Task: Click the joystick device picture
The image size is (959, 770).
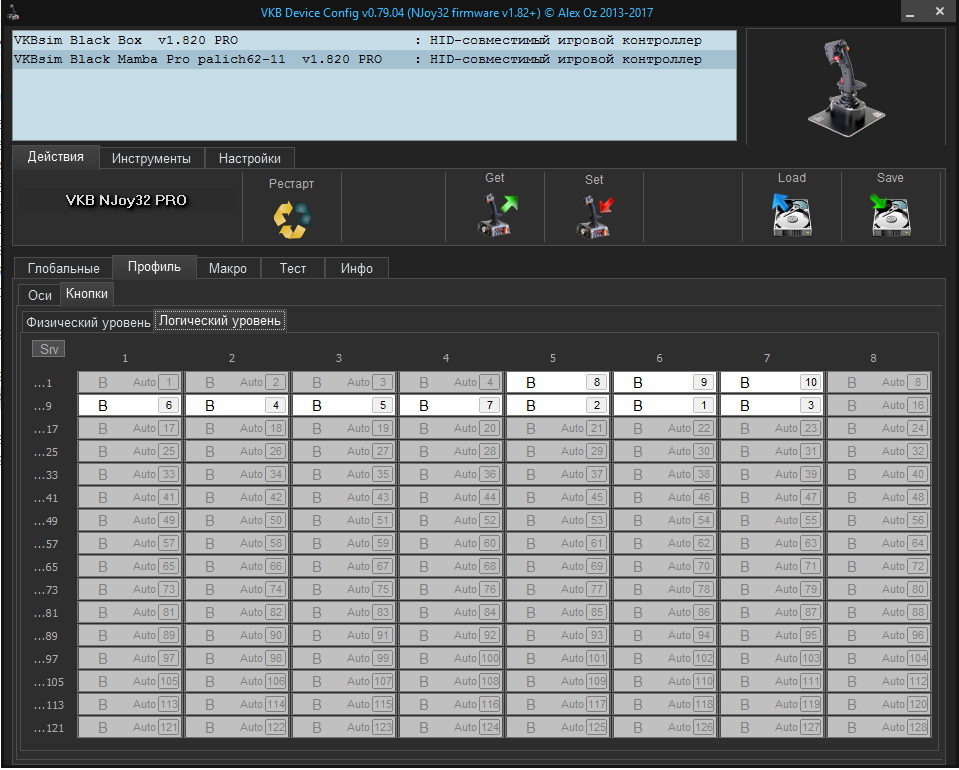Action: 846,87
